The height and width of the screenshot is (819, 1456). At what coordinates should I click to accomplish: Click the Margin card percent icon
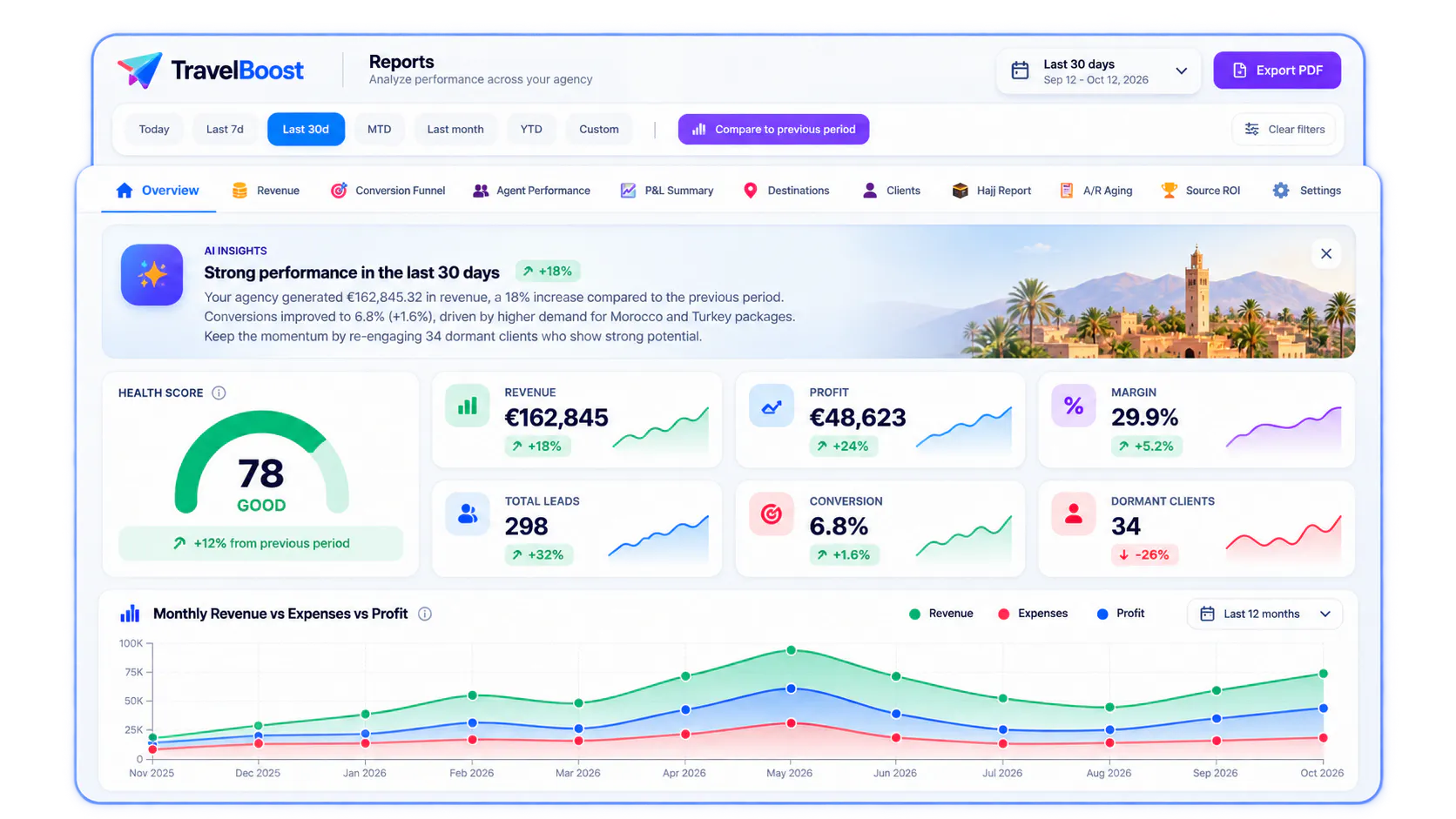[x=1074, y=406]
